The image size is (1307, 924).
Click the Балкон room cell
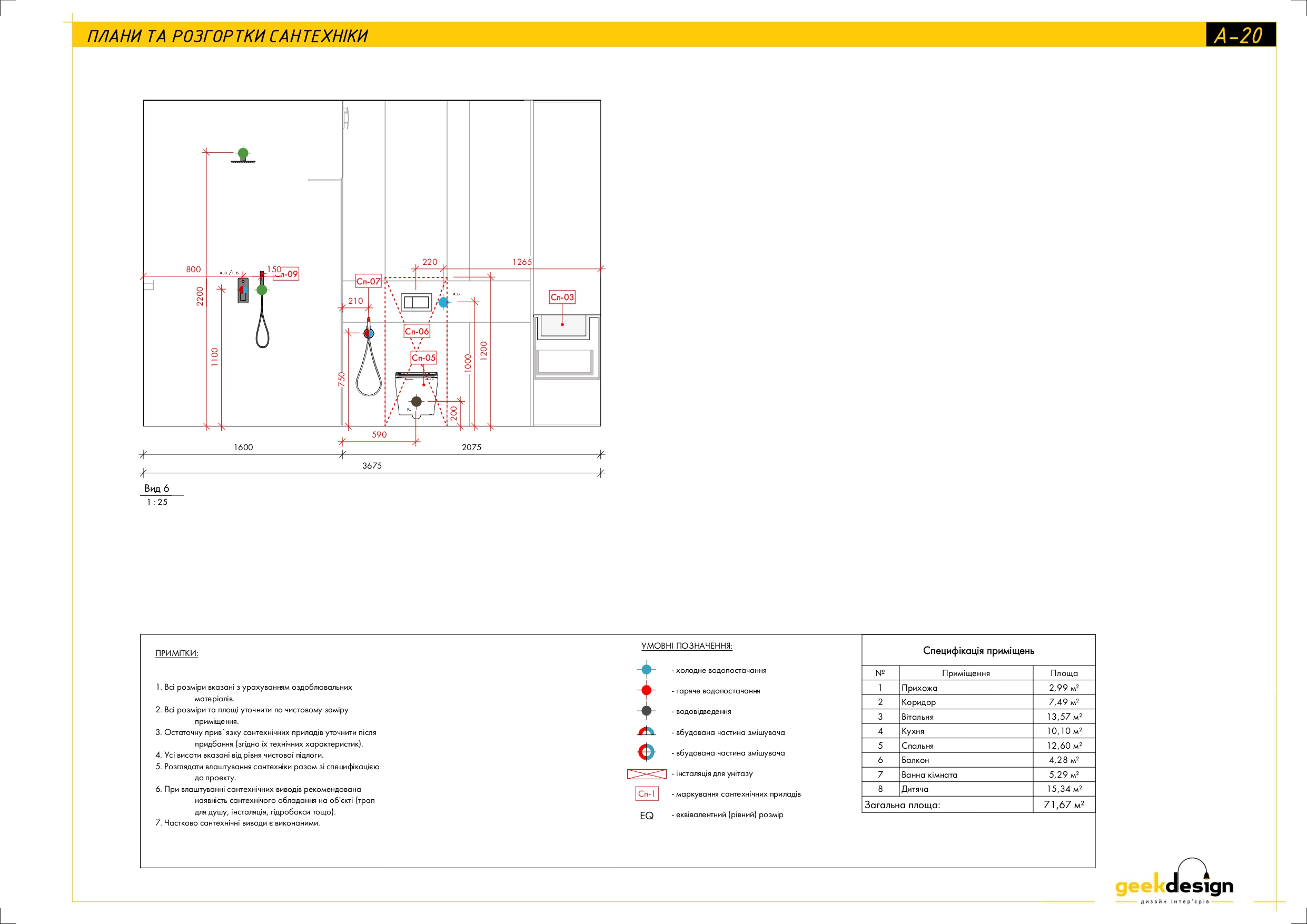click(x=966, y=760)
